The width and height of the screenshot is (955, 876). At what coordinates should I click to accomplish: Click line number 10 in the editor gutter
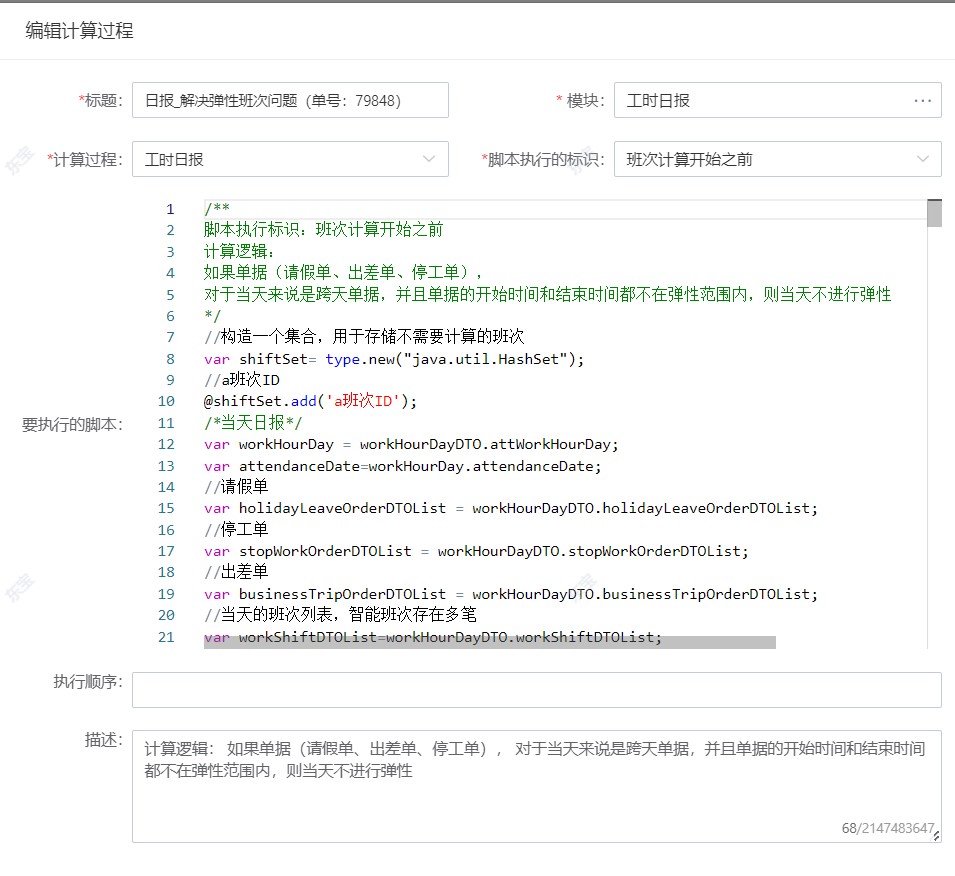[x=166, y=401]
